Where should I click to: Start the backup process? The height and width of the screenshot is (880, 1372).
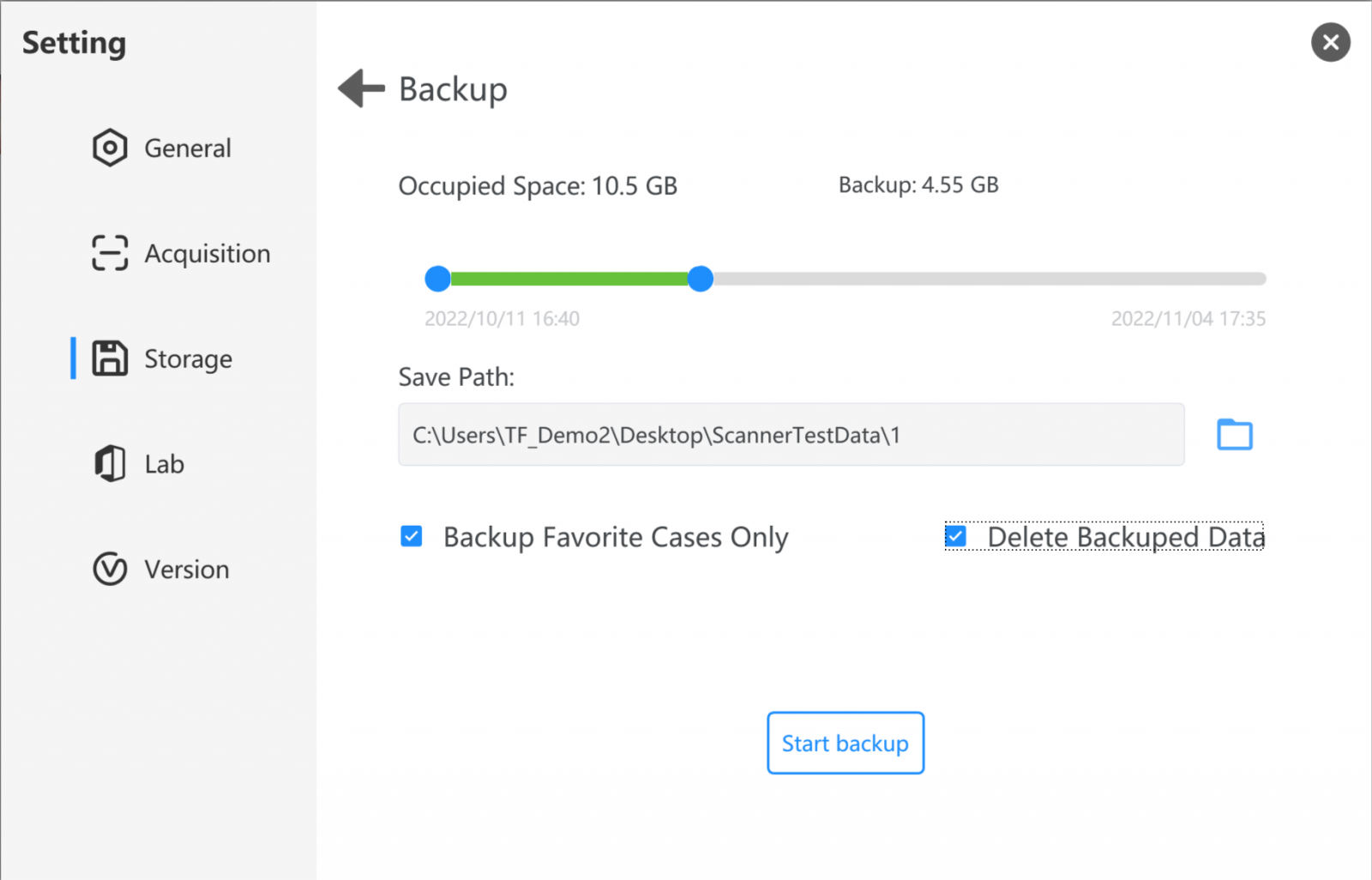(845, 743)
